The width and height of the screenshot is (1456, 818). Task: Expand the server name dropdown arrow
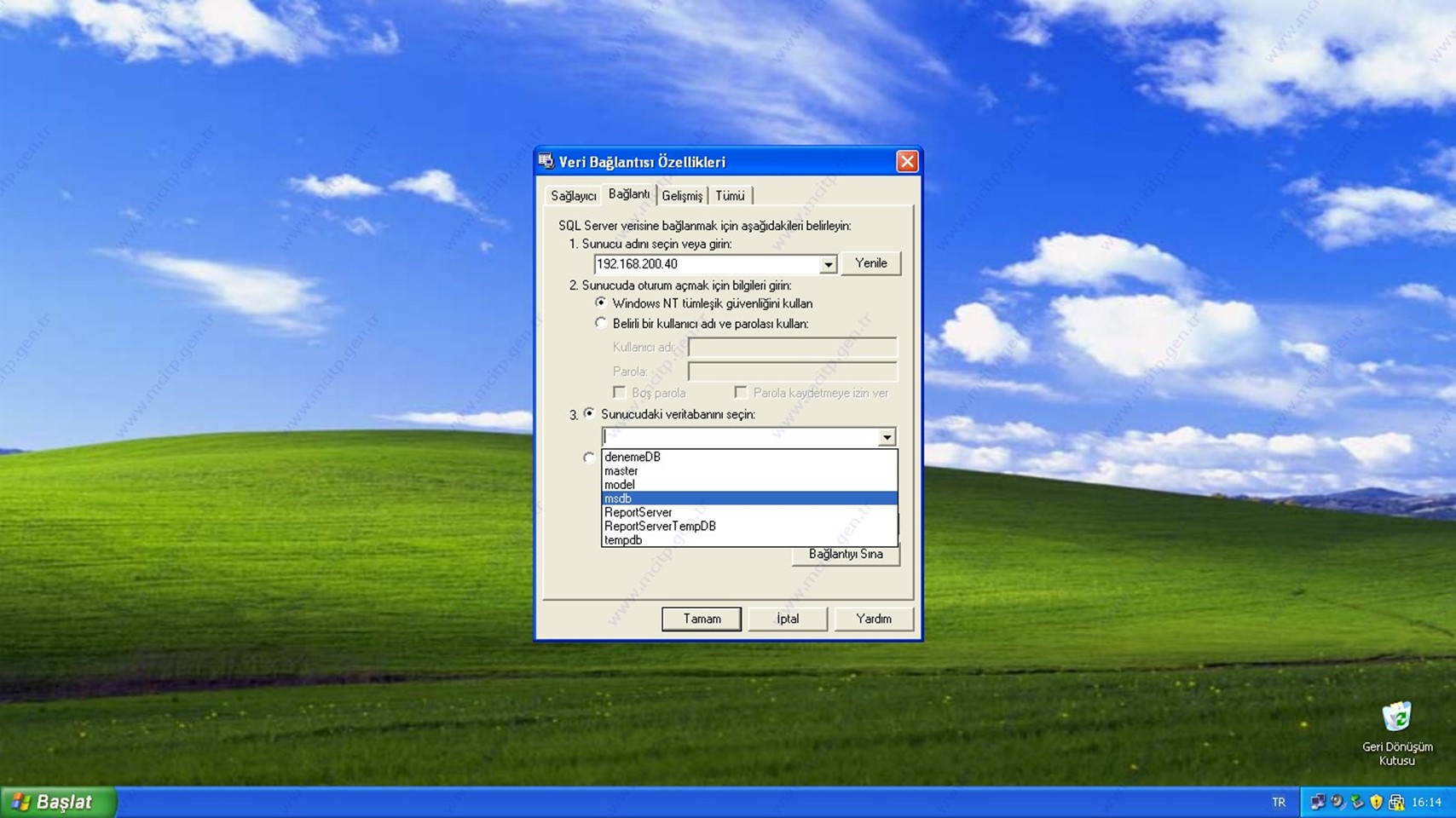click(x=828, y=265)
